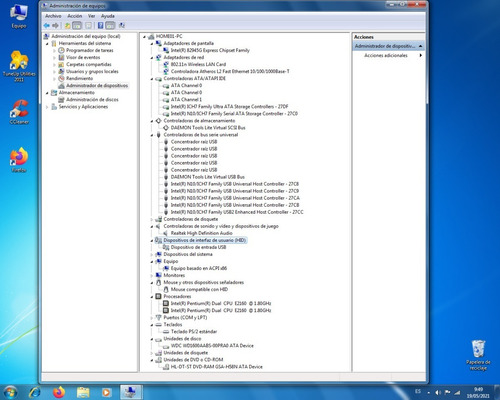The height and width of the screenshot is (400, 500).
Task: Select Dispositivos de interfaz de usuario (HID)
Action: (205, 240)
